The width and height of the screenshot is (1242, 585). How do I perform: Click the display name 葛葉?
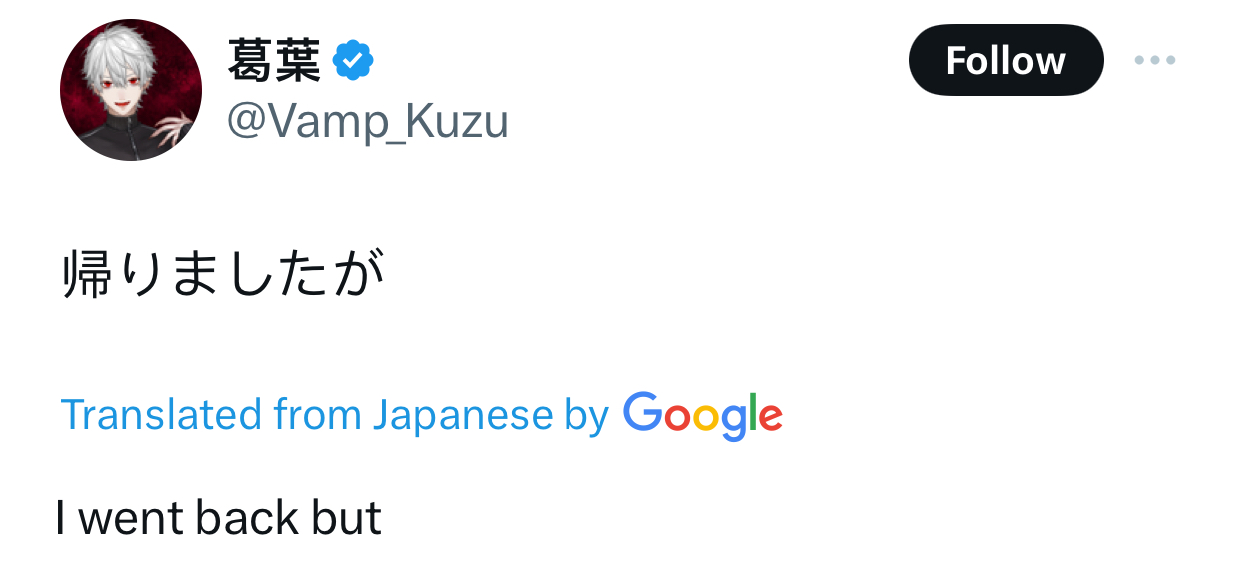pyautogui.click(x=274, y=62)
